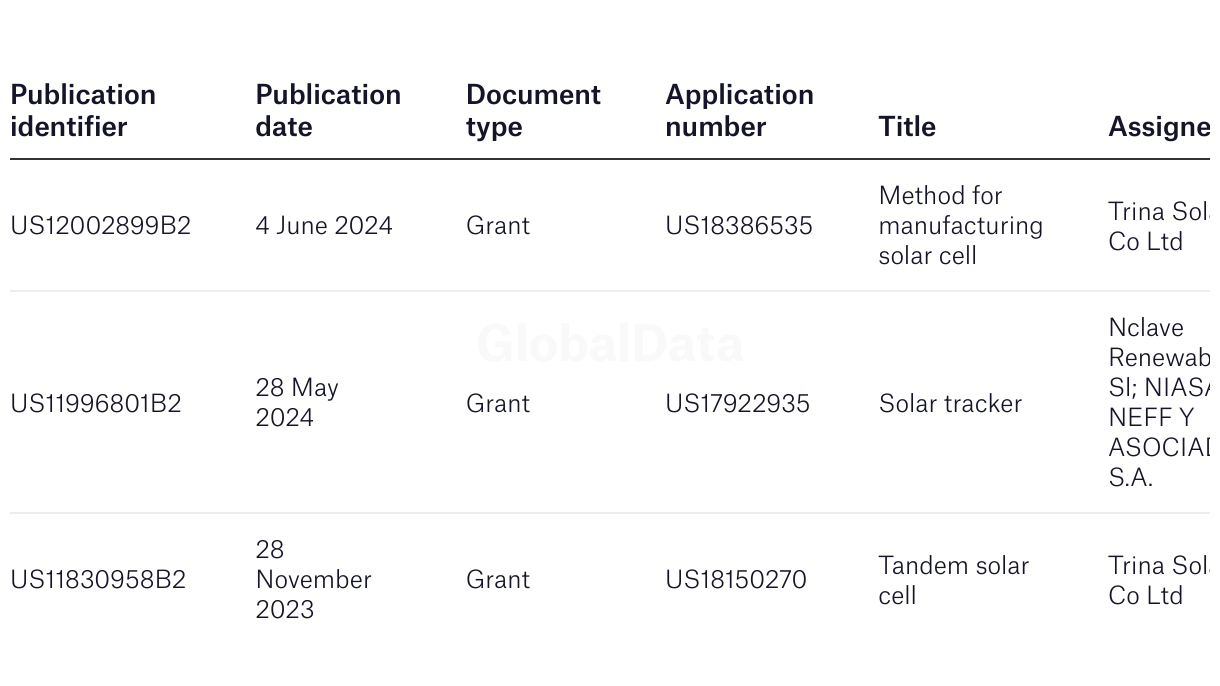This screenshot has height=686, width=1220.
Task: Click the Publication identifier column header
Action: pyautogui.click(x=83, y=111)
